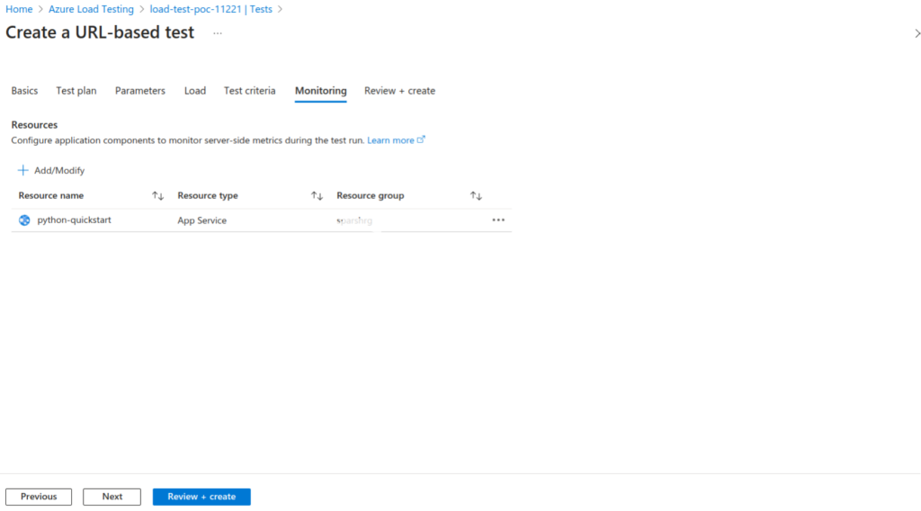
Task: Click the Next button
Action: [x=112, y=497]
